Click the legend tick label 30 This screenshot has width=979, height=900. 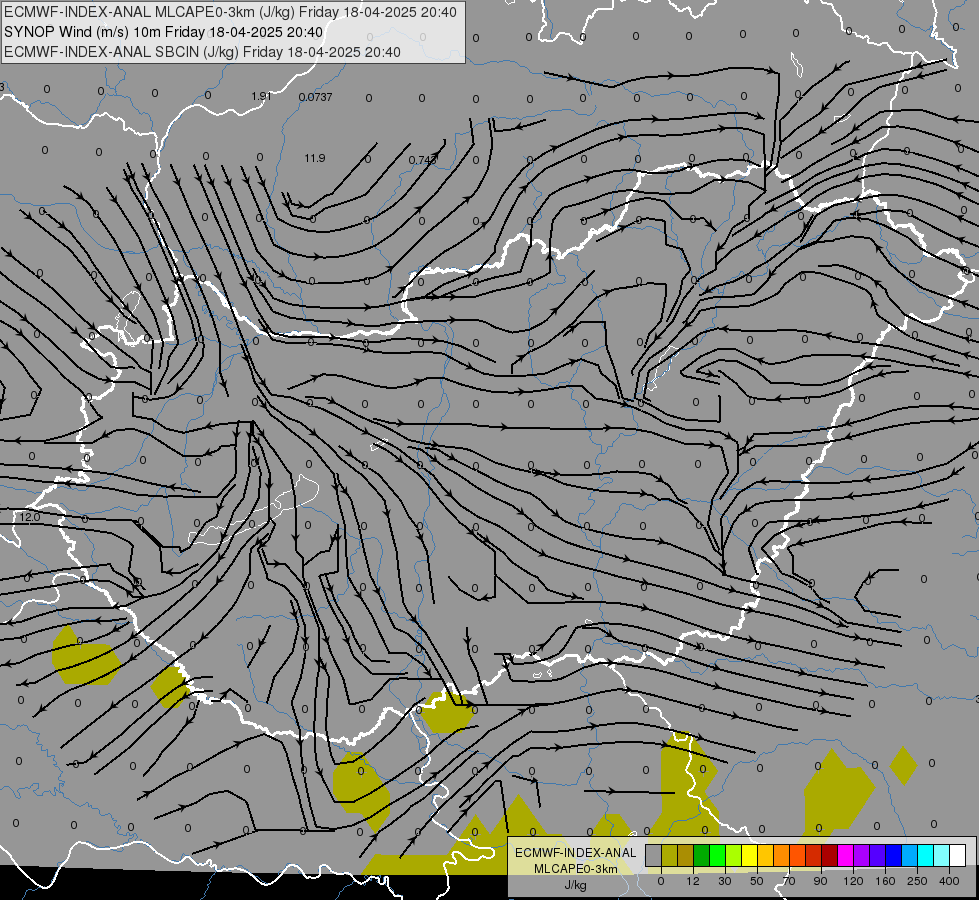[x=725, y=881]
